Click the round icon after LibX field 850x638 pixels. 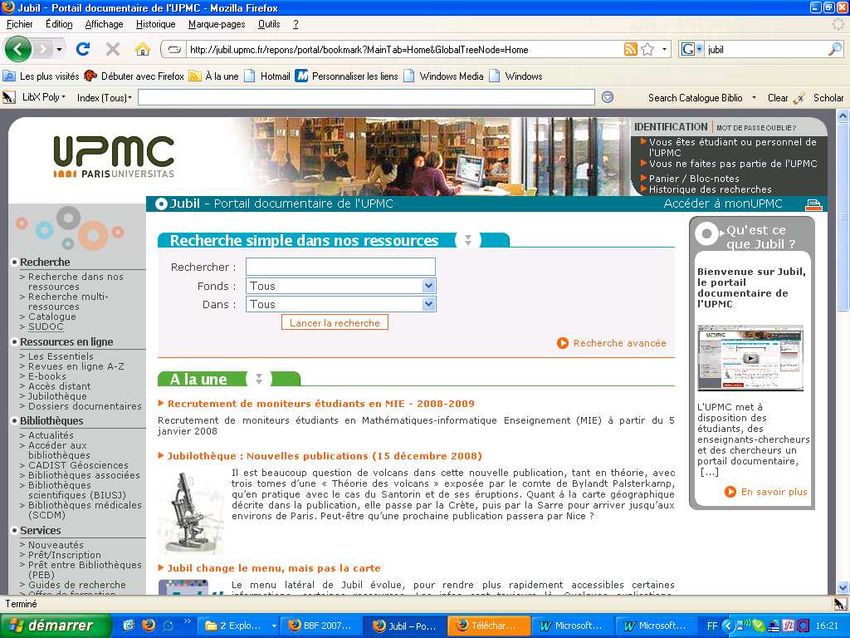[x=608, y=97]
